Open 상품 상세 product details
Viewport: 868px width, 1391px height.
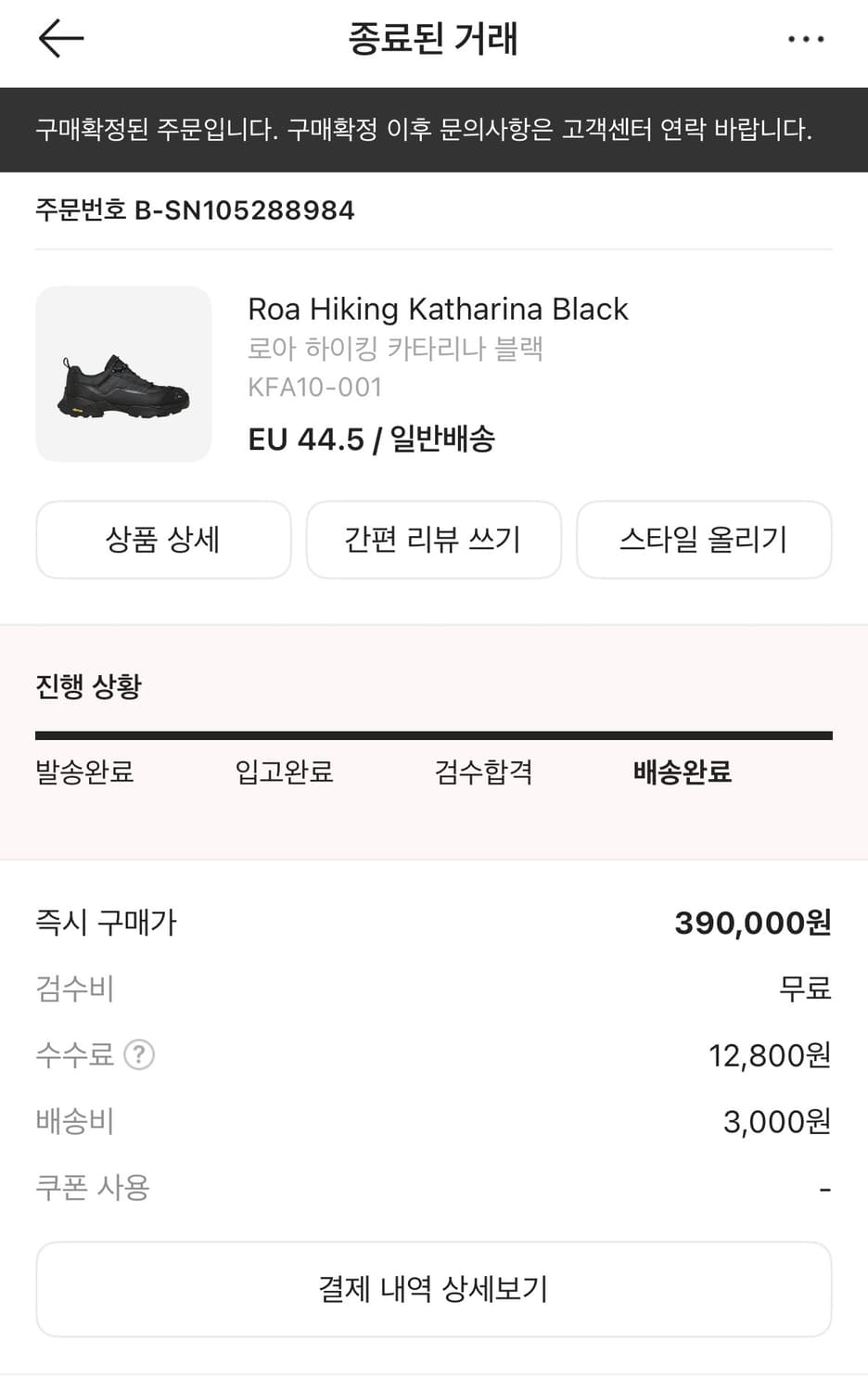tap(163, 540)
